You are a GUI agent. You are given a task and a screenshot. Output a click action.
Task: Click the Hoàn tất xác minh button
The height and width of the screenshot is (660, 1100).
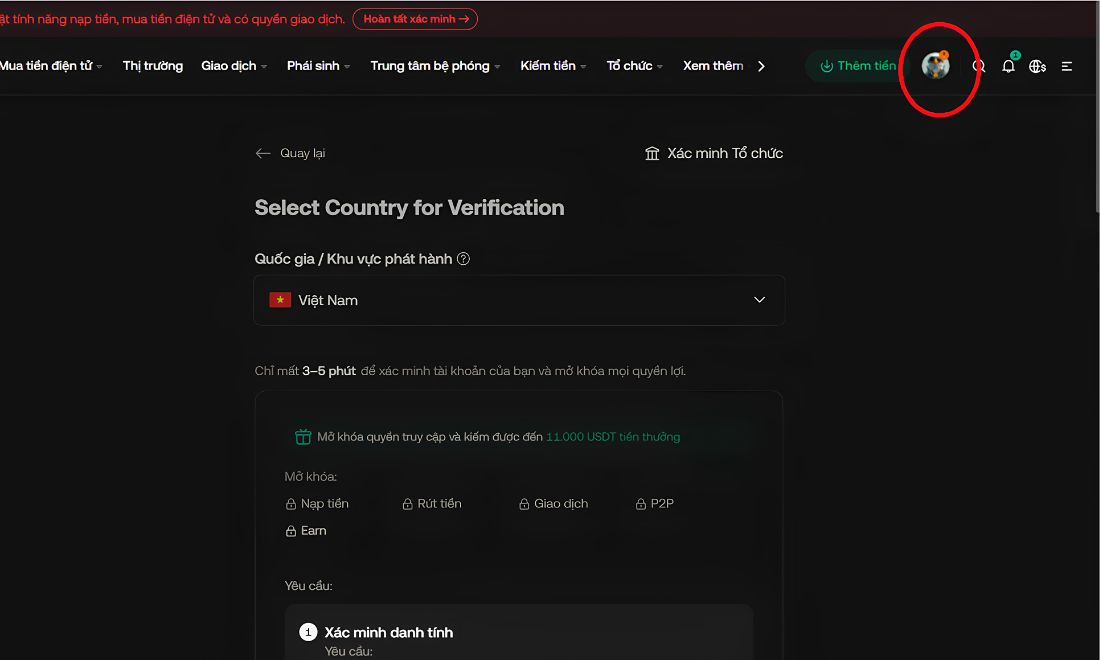coord(415,19)
